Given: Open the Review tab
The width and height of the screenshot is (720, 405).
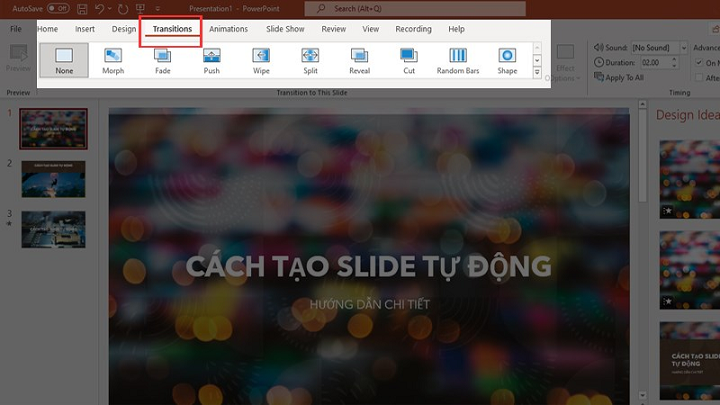Looking at the screenshot, I should coord(333,29).
